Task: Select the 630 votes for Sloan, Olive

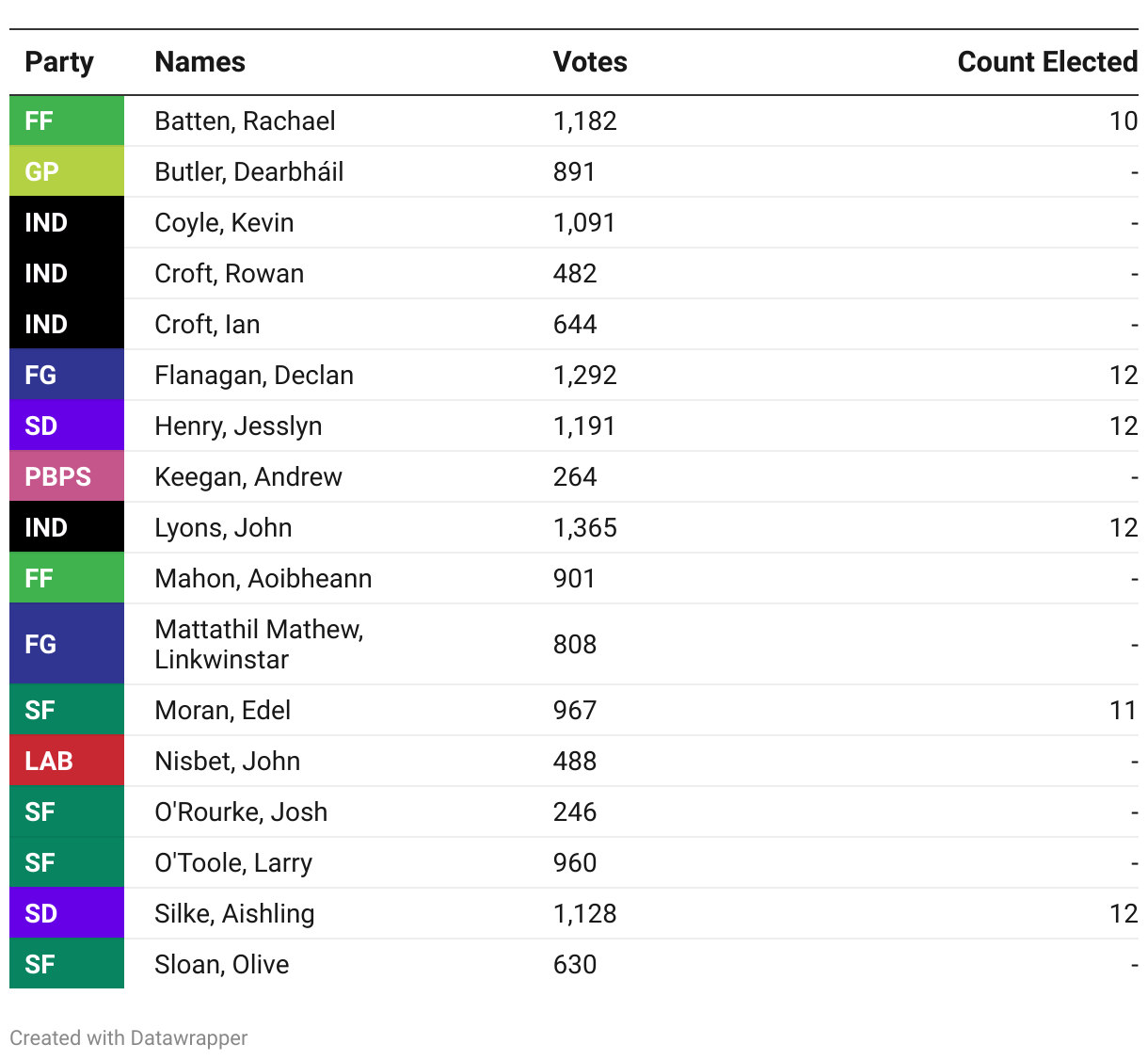Action: (x=575, y=964)
